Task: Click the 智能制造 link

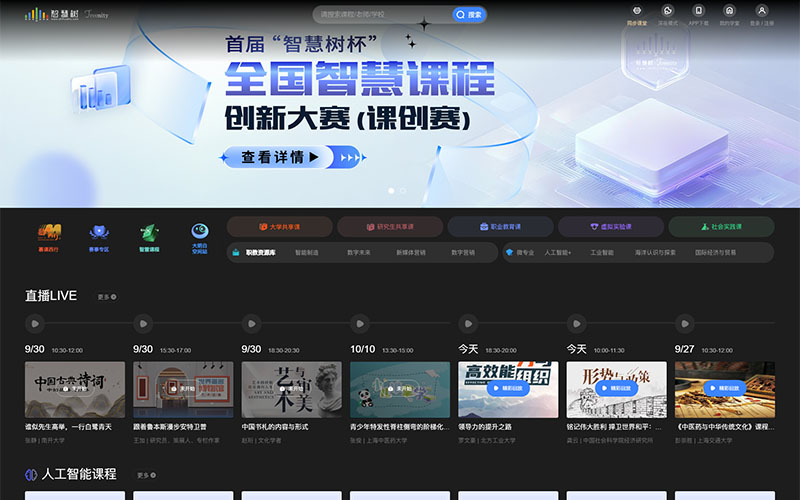Action: click(307, 253)
